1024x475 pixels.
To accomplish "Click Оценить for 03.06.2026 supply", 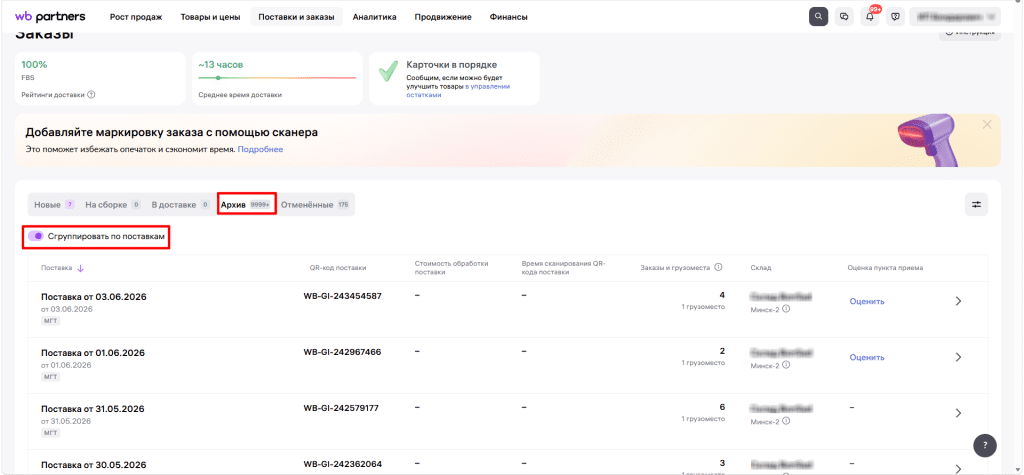I will point(867,301).
